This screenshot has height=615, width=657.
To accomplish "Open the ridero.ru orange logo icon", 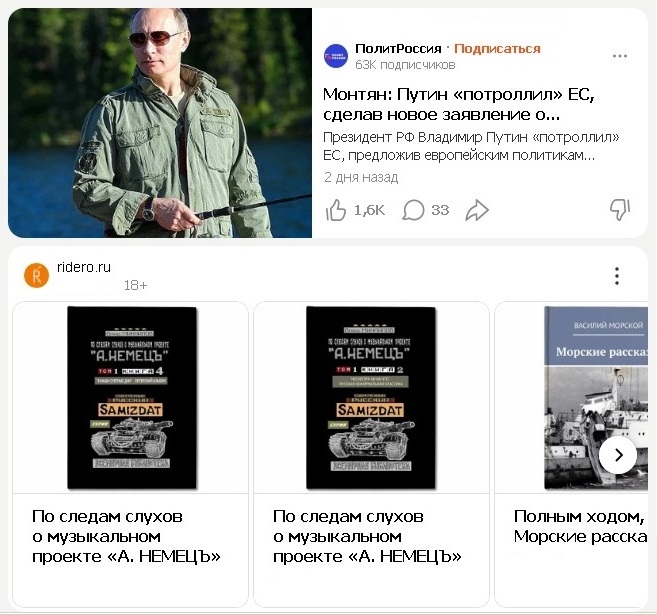I will pos(36,275).
